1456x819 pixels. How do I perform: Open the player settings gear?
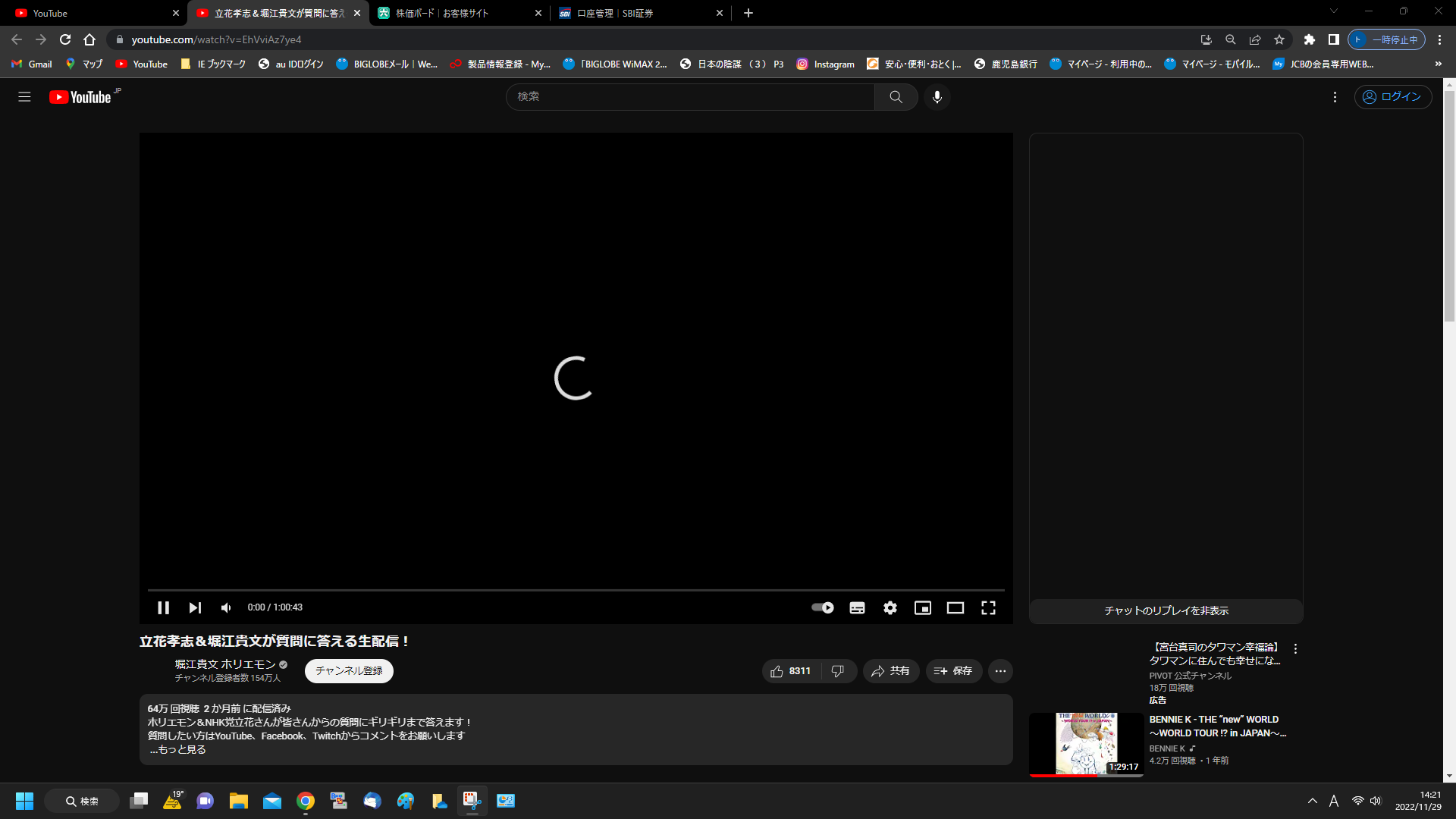pyautogui.click(x=890, y=607)
